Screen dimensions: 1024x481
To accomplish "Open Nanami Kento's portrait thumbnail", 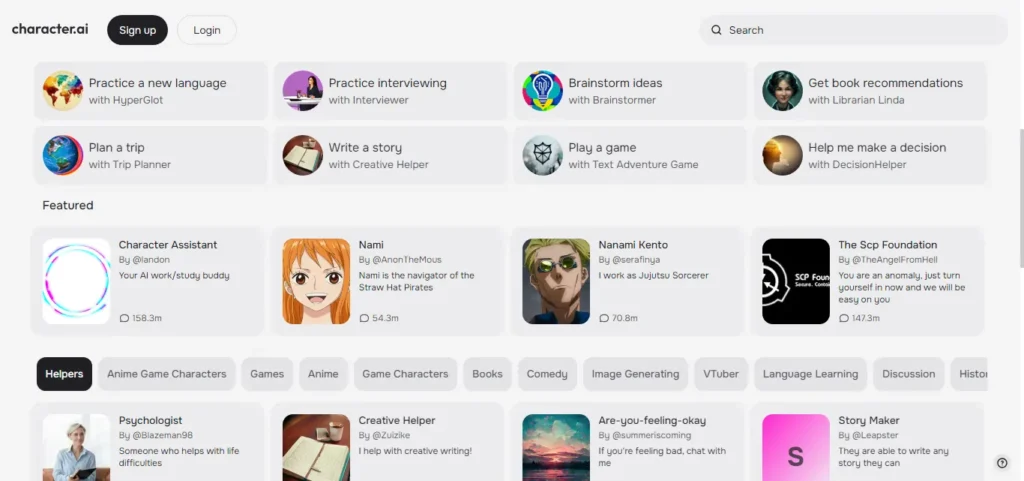I will [x=556, y=281].
